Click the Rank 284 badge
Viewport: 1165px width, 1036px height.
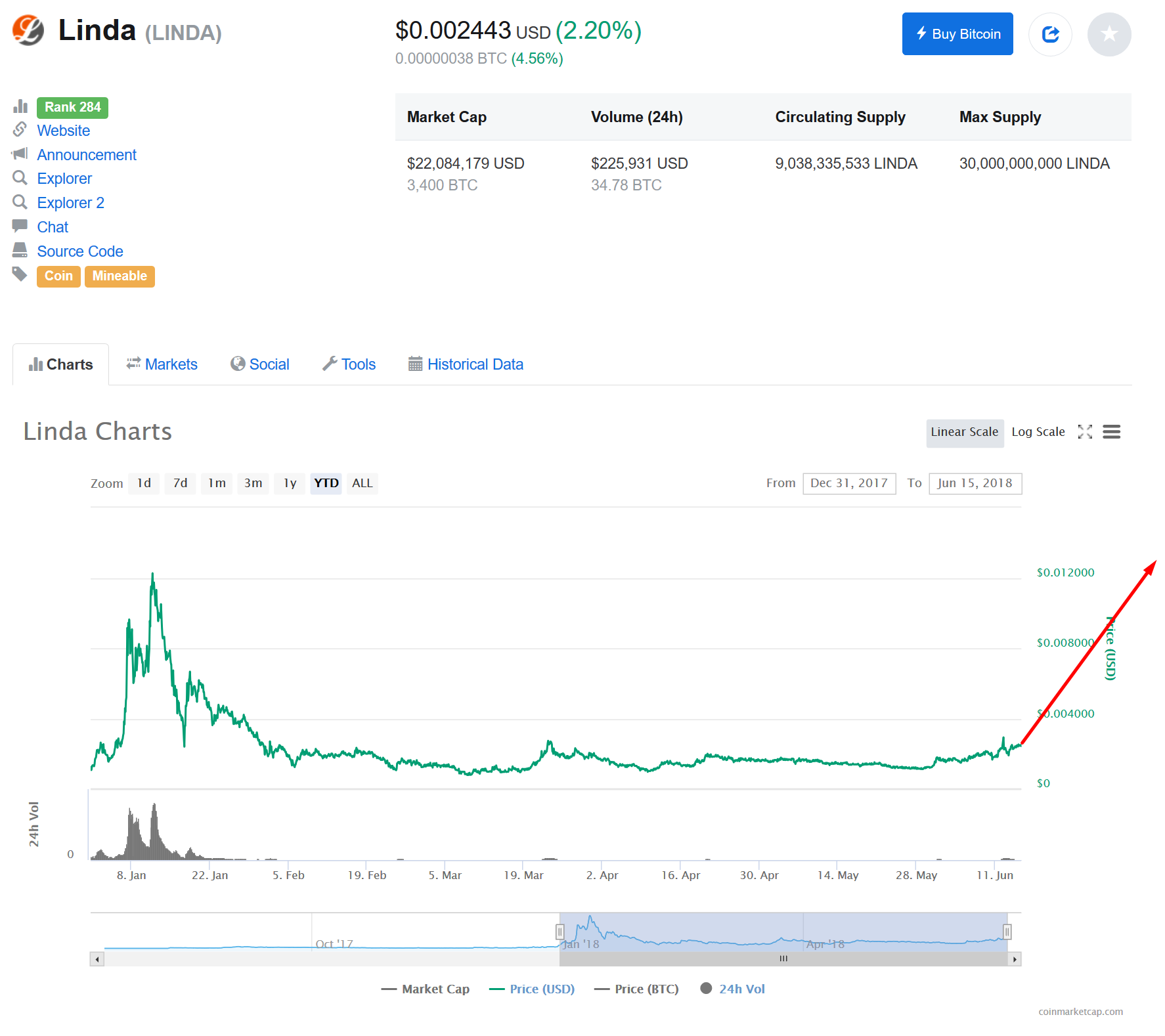(72, 107)
